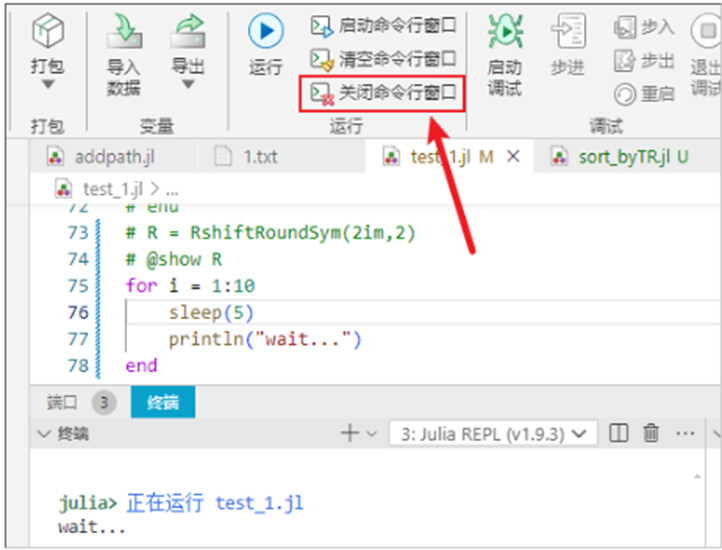Image resolution: width=722 pixels, height=550 pixels.
Task: Open the Julia REPL (v1.9.3) terminal selector
Action: (x=493, y=433)
